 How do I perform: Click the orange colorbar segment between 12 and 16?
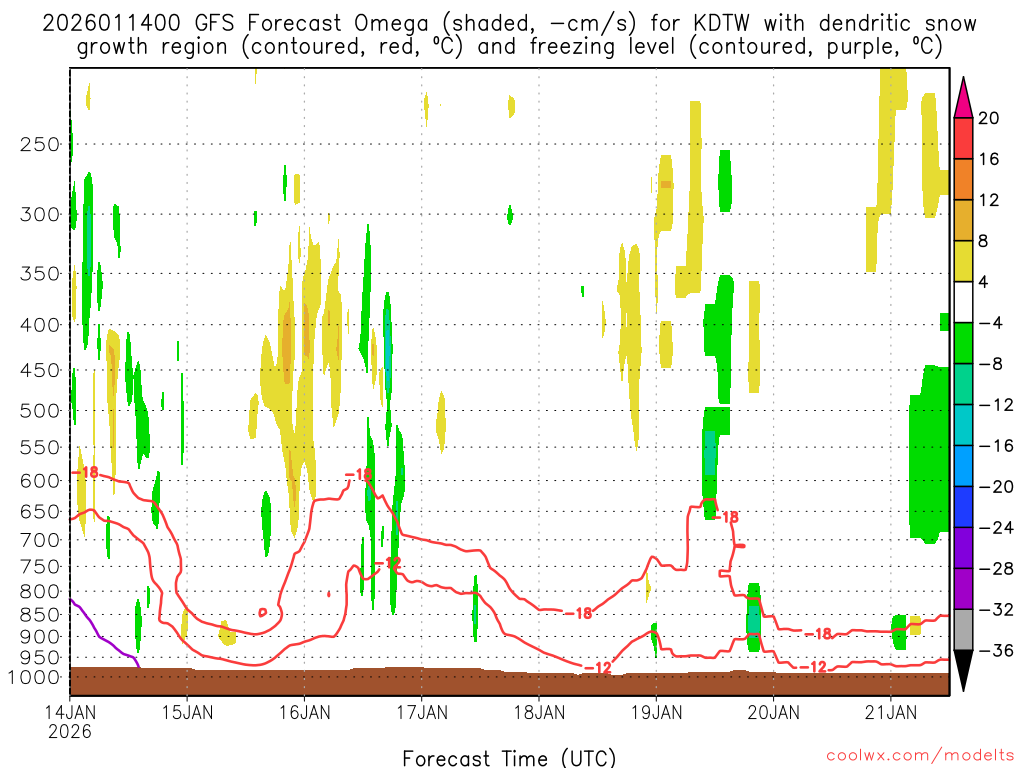[x=963, y=180]
